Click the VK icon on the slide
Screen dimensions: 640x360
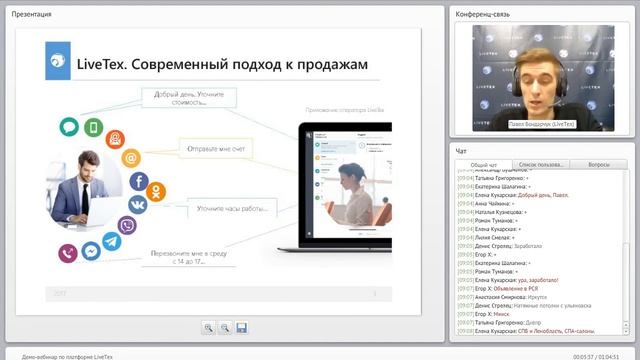(x=138, y=204)
